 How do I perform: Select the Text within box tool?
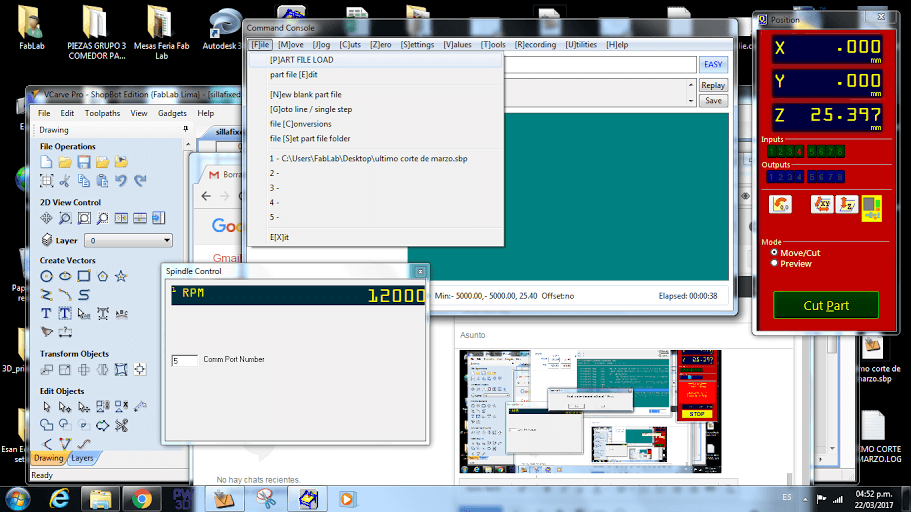click(65, 313)
